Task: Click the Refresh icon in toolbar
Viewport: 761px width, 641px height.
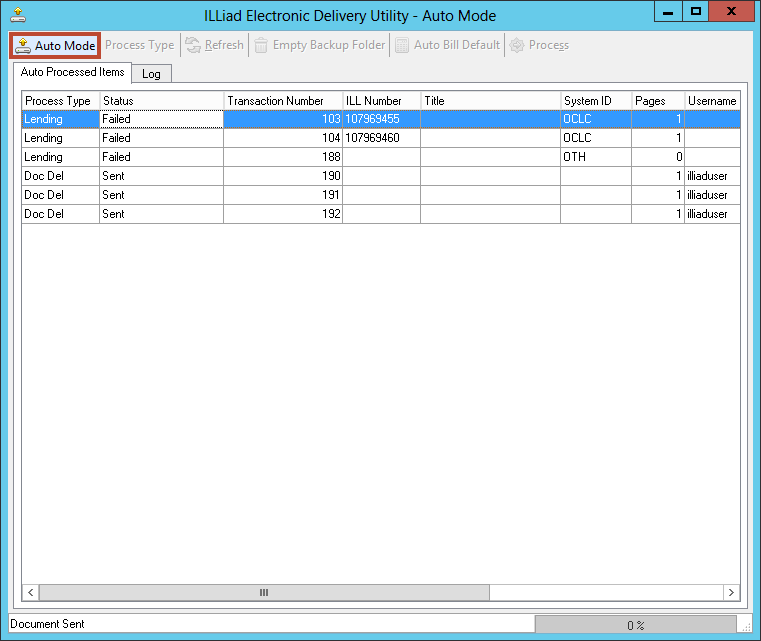Action: coord(194,45)
